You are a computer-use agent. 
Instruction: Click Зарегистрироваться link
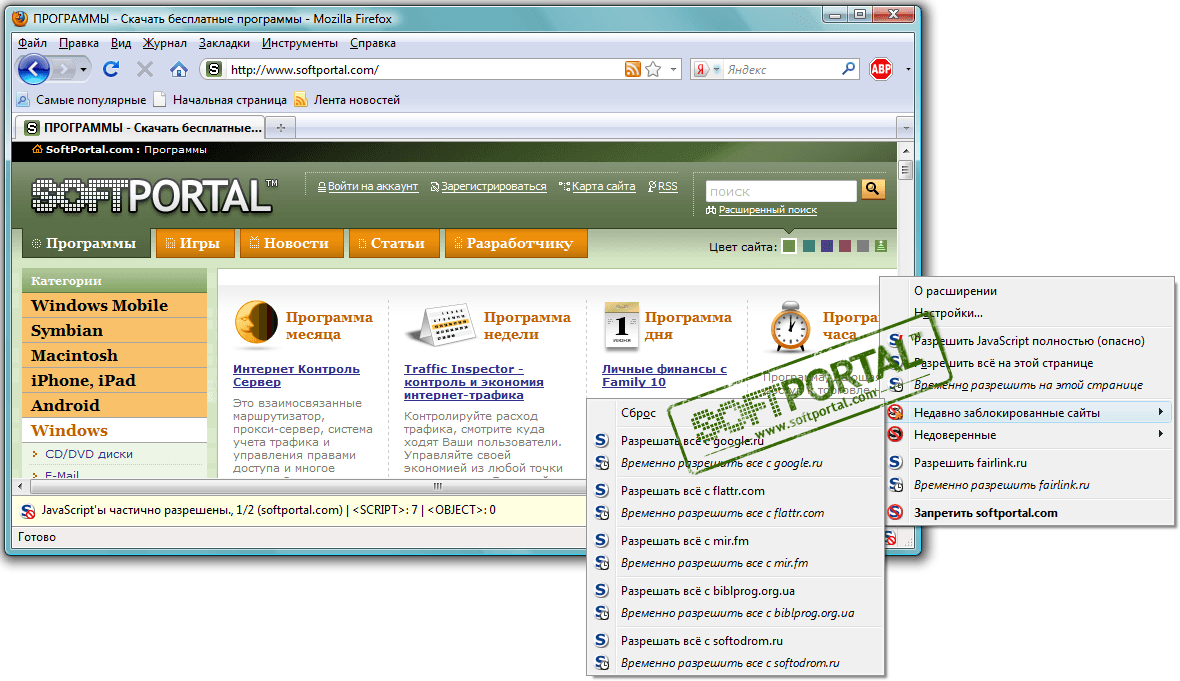tap(488, 187)
